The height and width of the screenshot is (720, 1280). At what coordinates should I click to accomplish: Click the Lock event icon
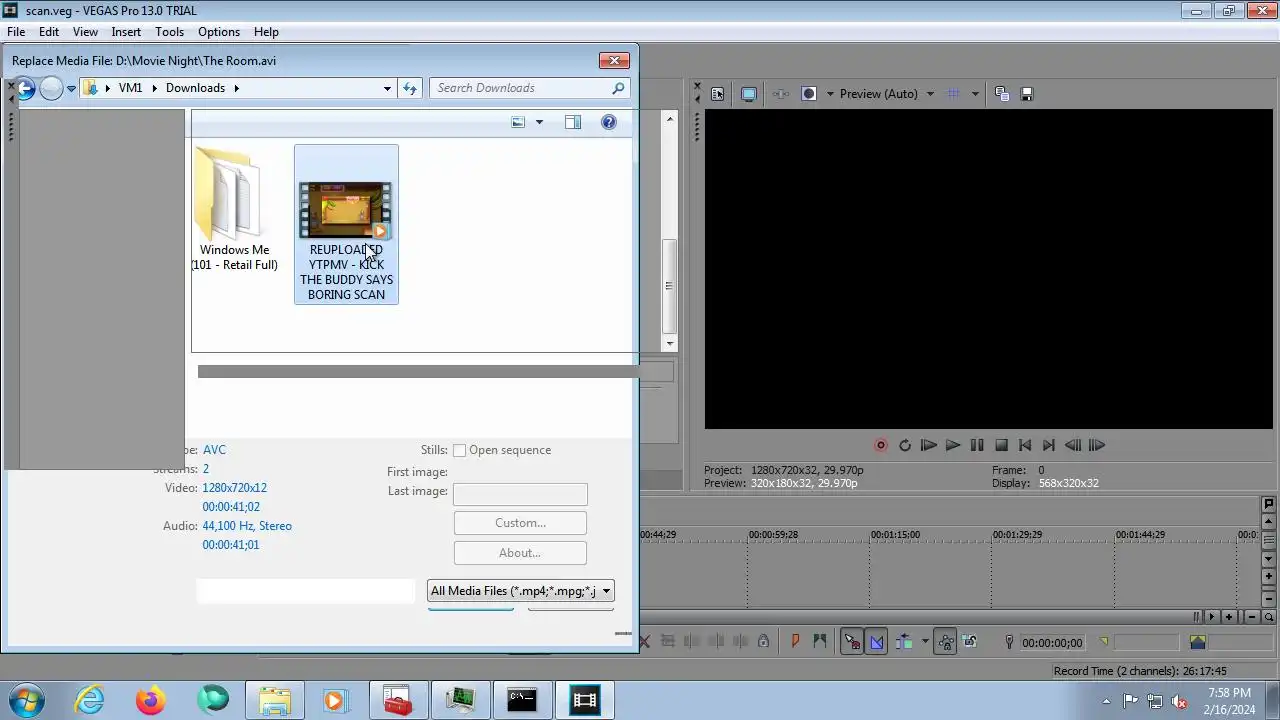click(x=763, y=642)
